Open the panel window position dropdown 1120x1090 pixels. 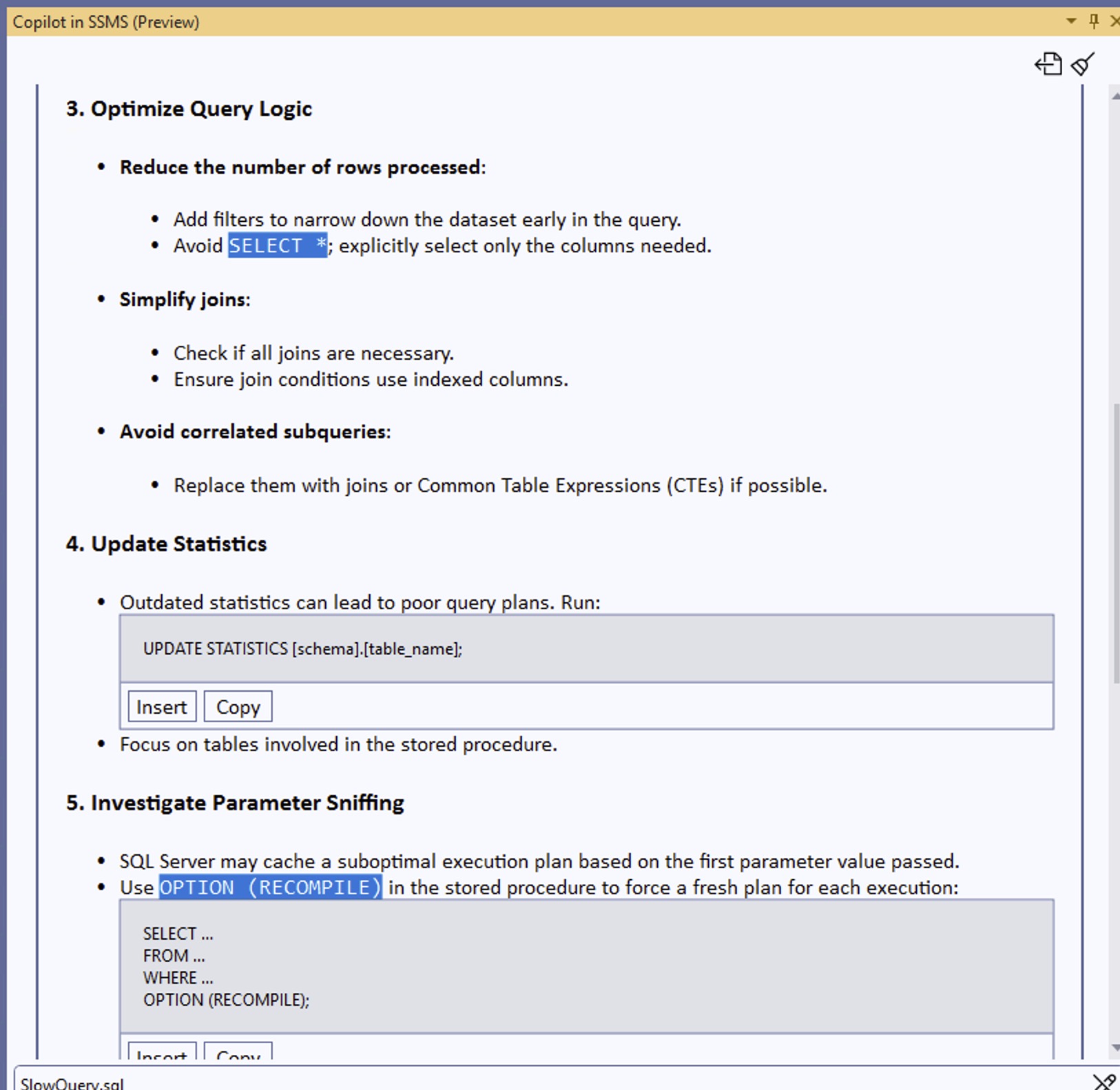[x=1070, y=21]
